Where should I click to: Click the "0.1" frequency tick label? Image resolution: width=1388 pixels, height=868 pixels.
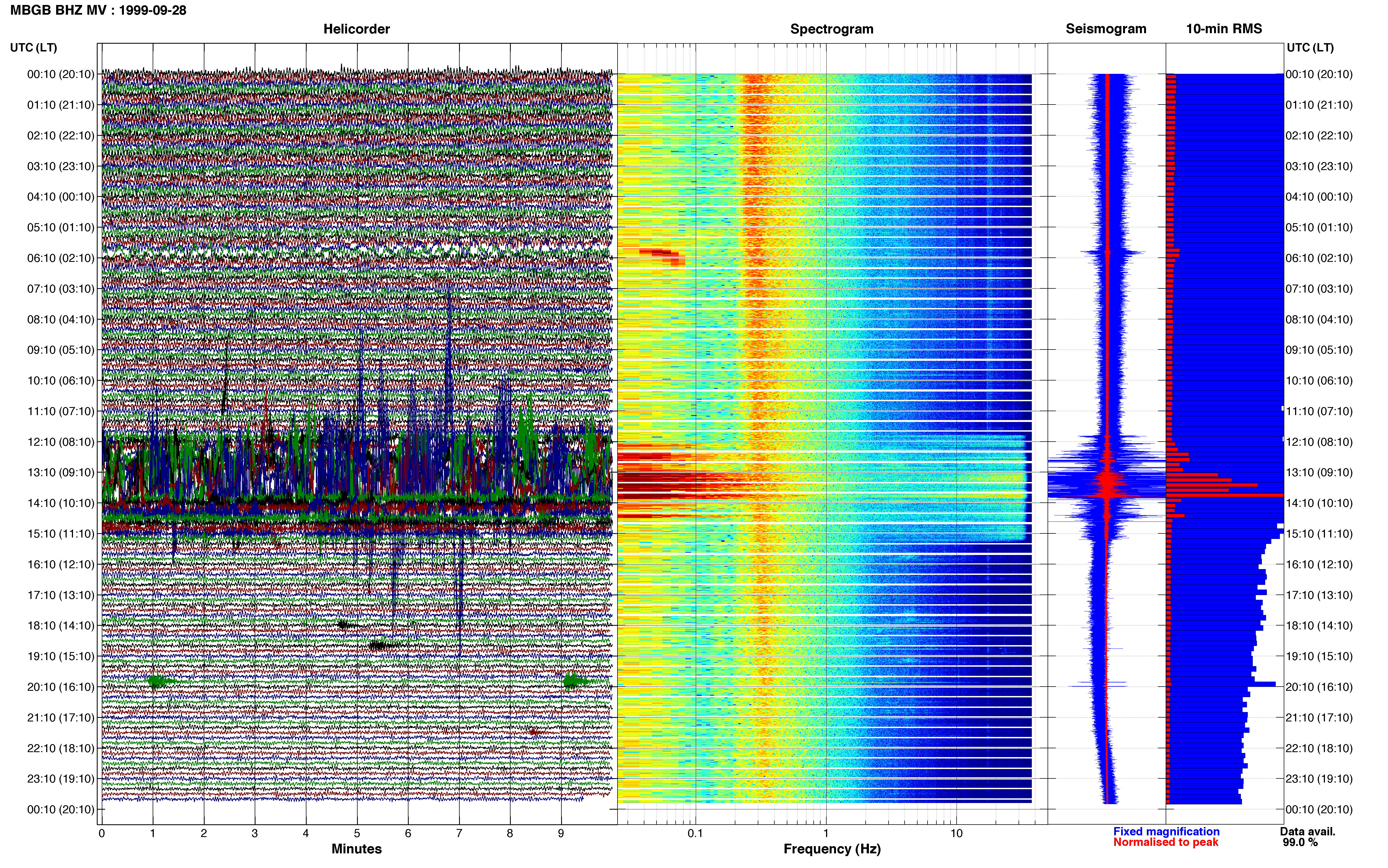(695, 833)
